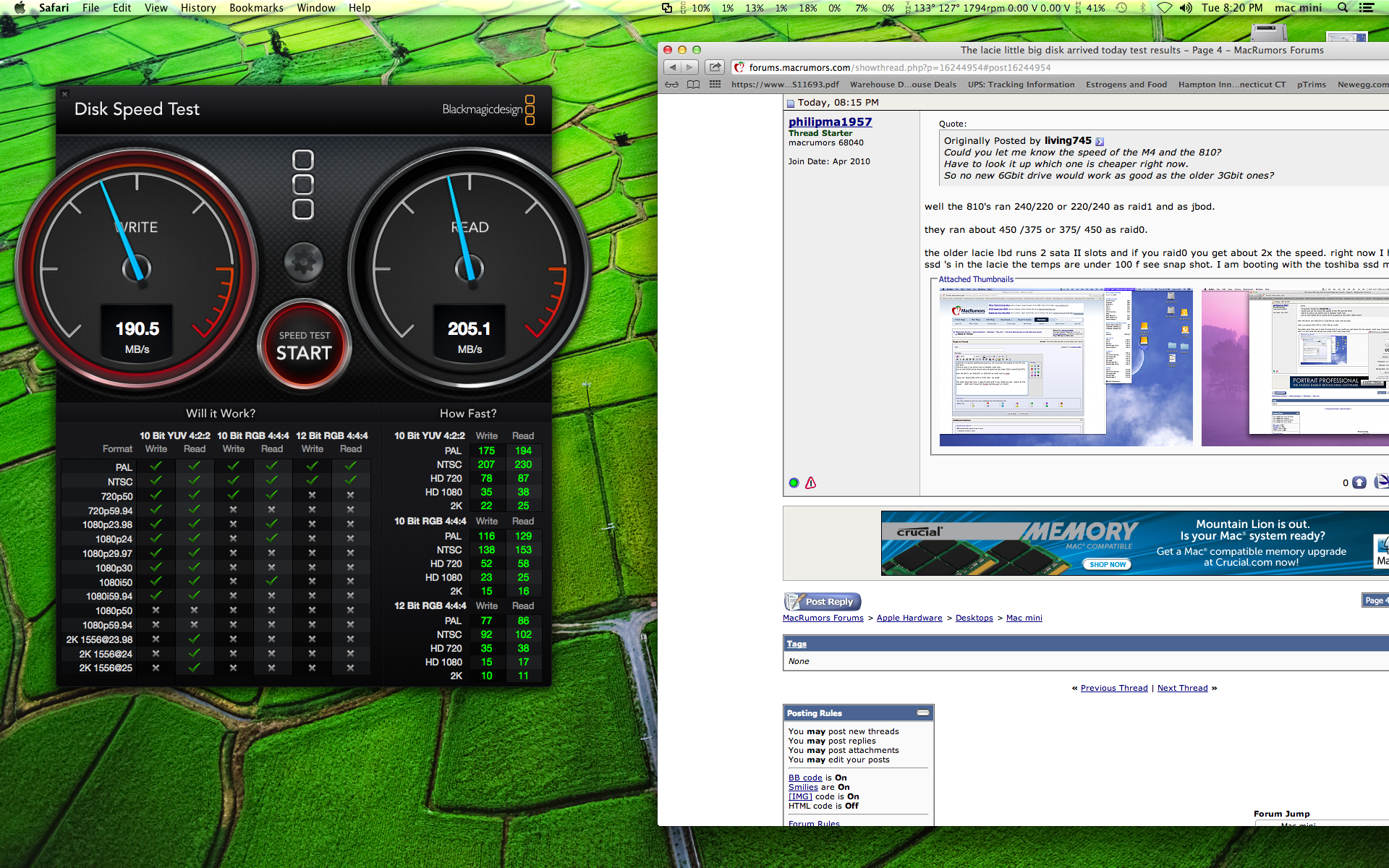Open Notification Center list icon

(x=1367, y=8)
